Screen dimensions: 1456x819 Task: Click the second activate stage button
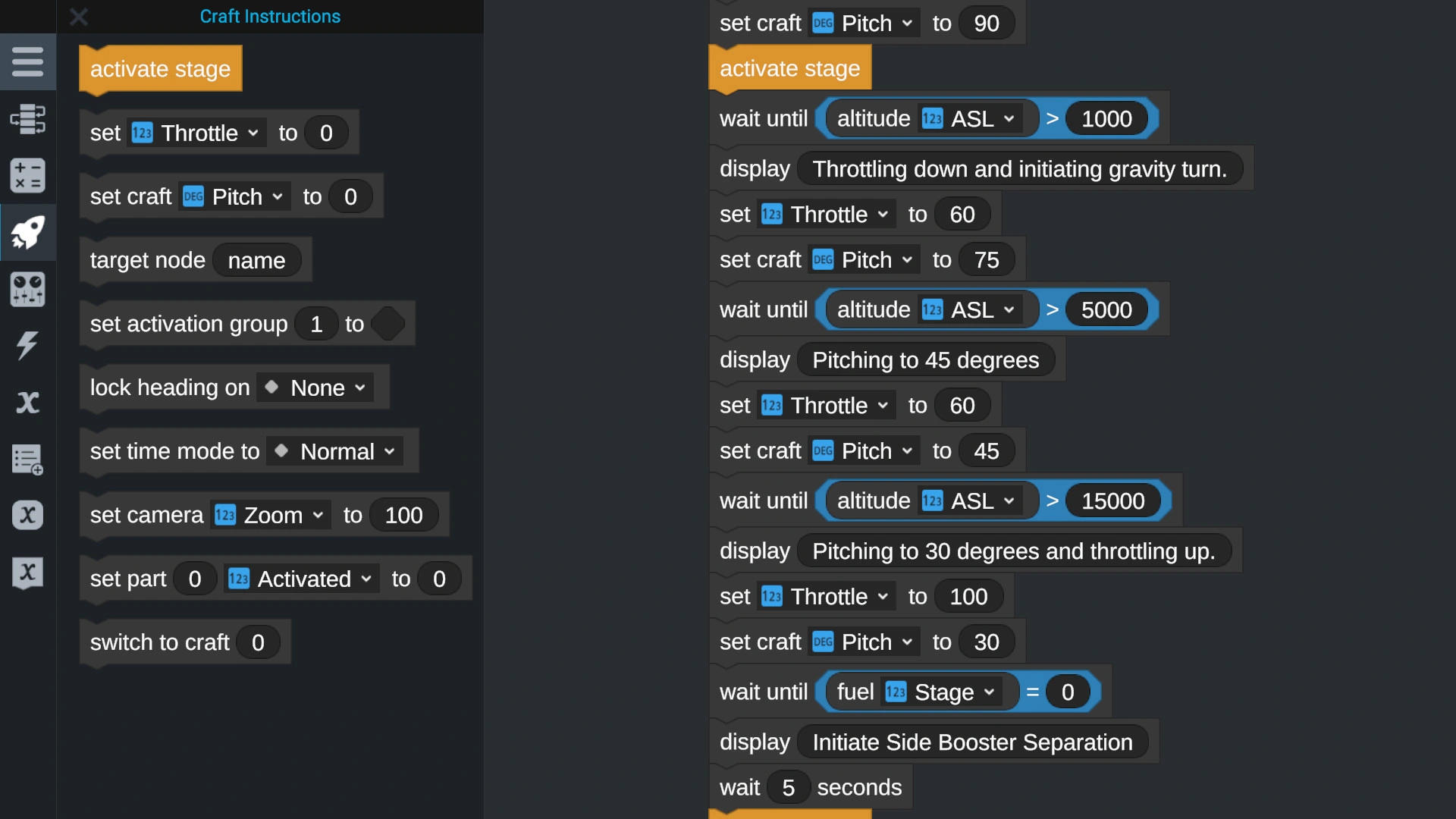tap(790, 68)
